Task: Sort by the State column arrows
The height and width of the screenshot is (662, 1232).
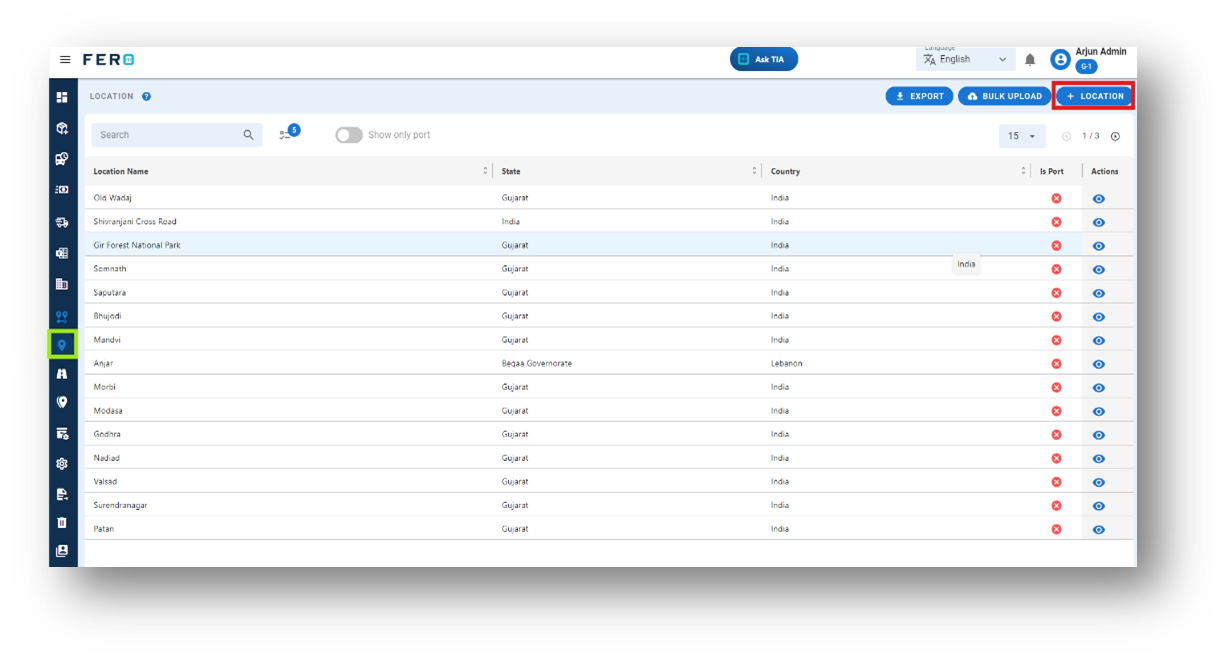Action: [755, 171]
